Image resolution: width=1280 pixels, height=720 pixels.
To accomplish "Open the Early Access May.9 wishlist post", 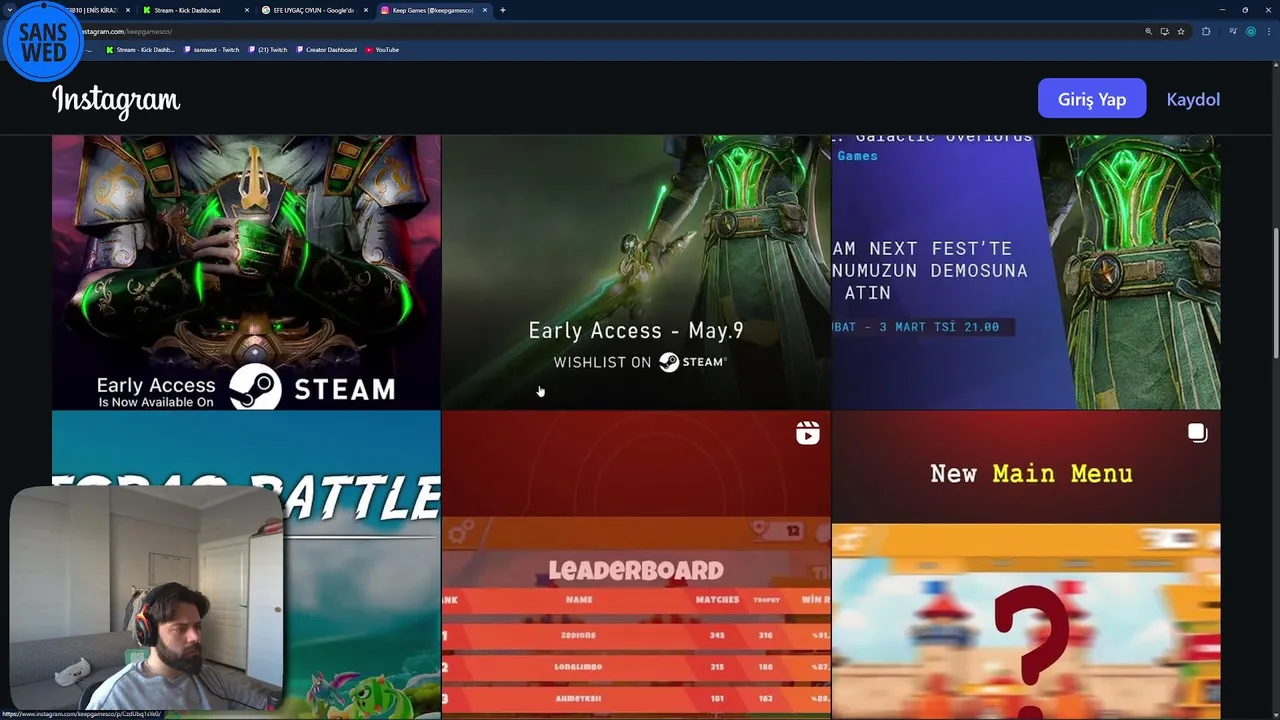I will pyautogui.click(x=636, y=272).
